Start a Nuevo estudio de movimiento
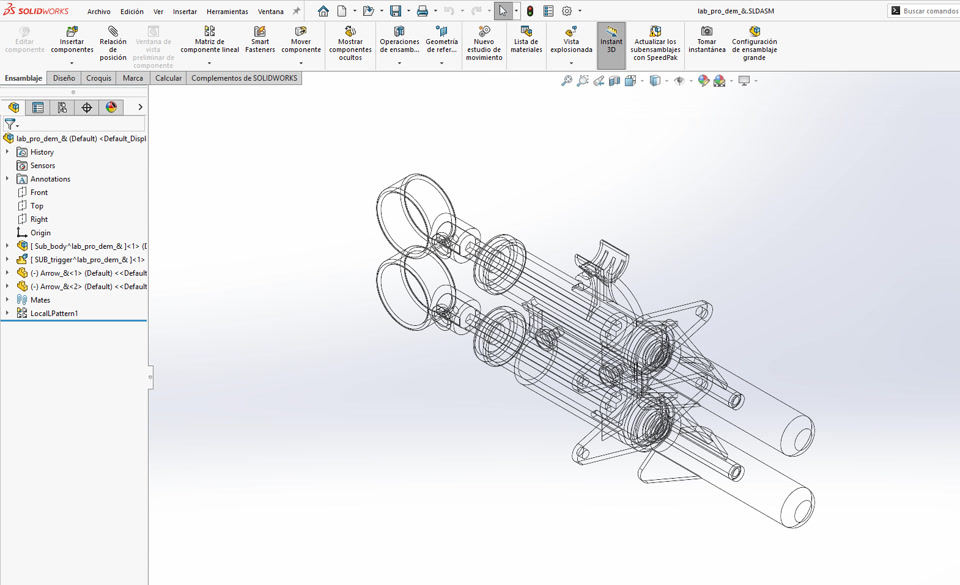 click(x=484, y=43)
